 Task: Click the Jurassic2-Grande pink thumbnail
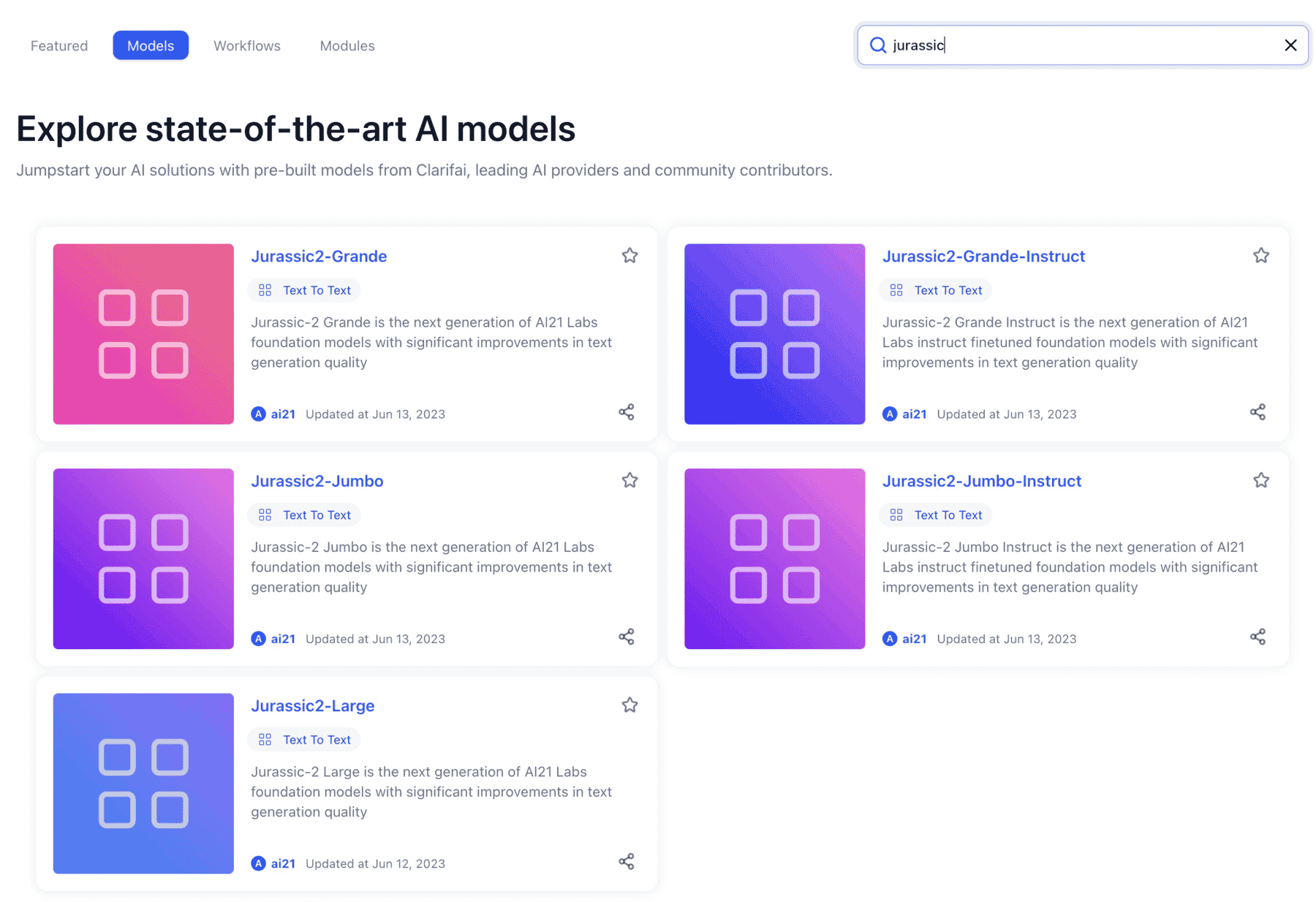tap(143, 334)
